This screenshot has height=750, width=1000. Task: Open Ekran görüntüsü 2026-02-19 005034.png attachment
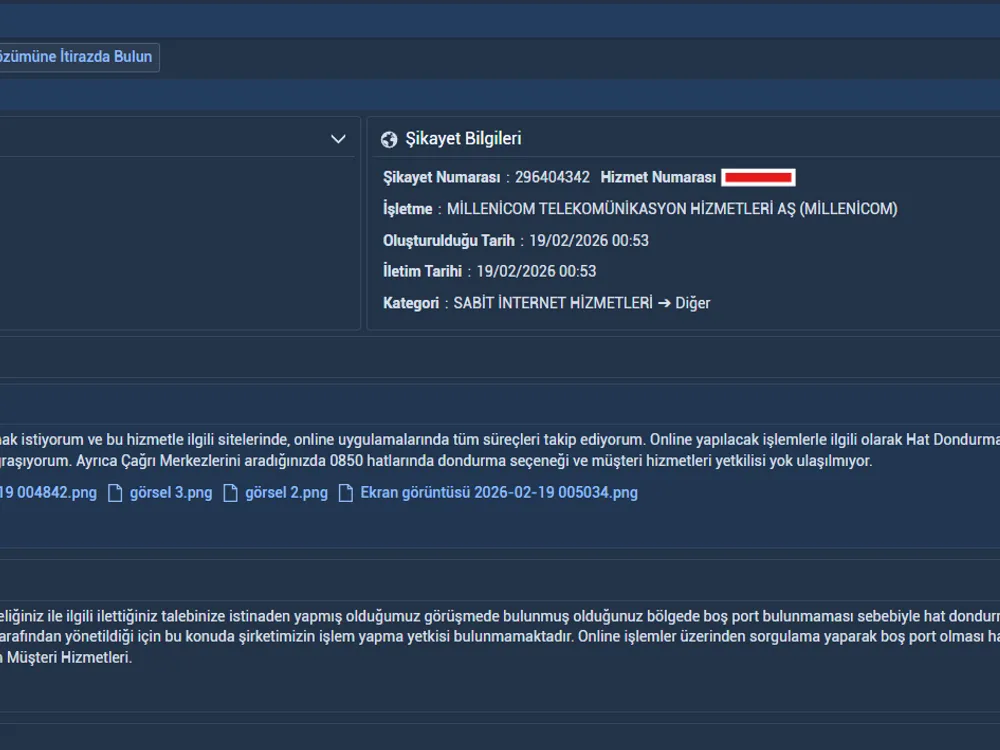[x=499, y=493]
